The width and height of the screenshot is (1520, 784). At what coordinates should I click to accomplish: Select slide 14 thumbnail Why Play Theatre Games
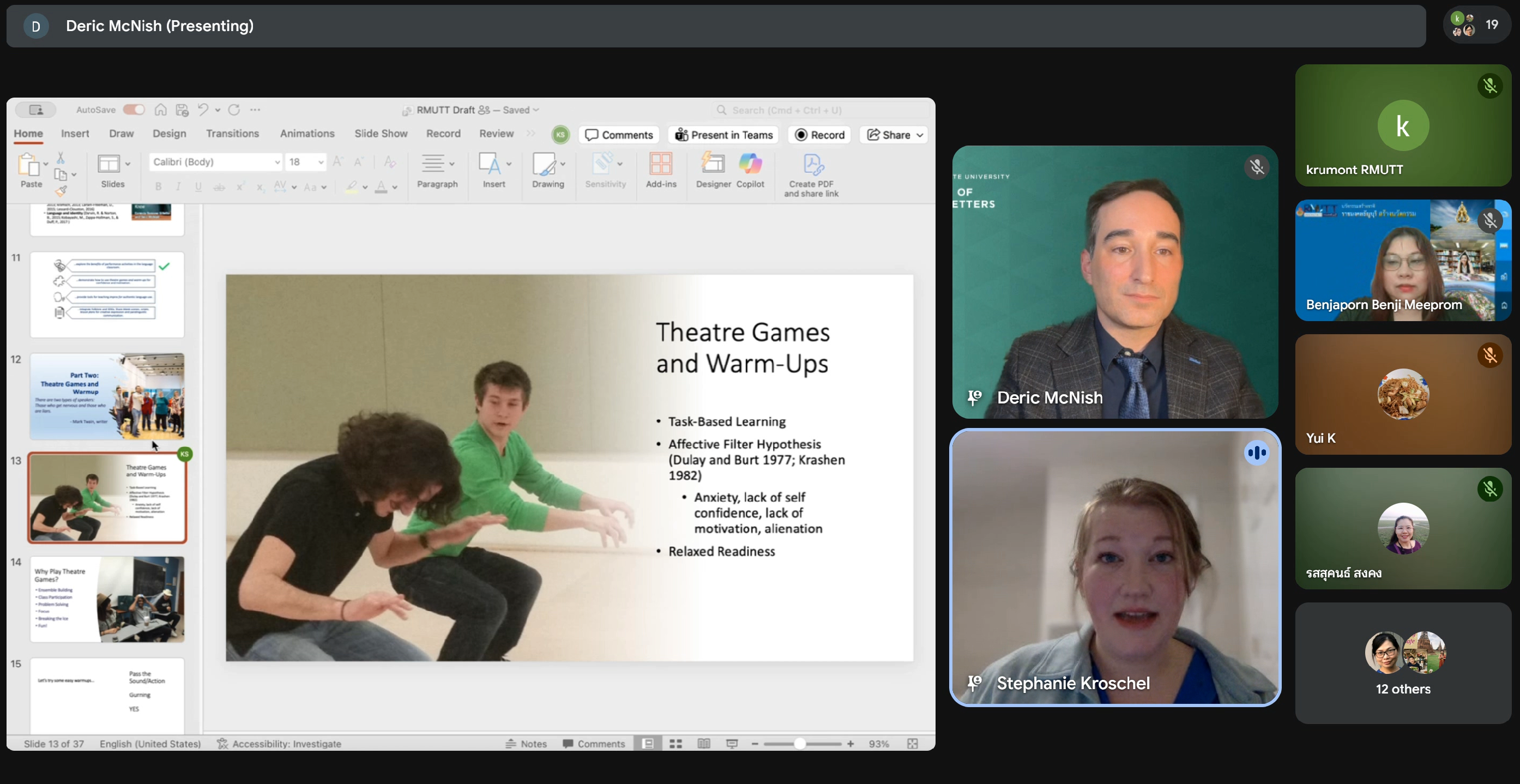pyautogui.click(x=107, y=599)
